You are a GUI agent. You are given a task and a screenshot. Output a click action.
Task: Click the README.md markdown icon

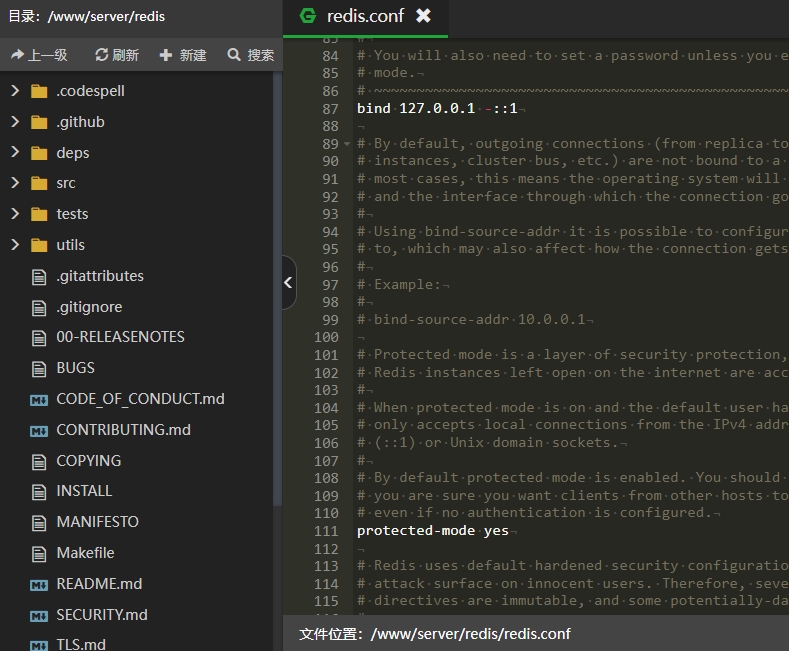point(39,584)
